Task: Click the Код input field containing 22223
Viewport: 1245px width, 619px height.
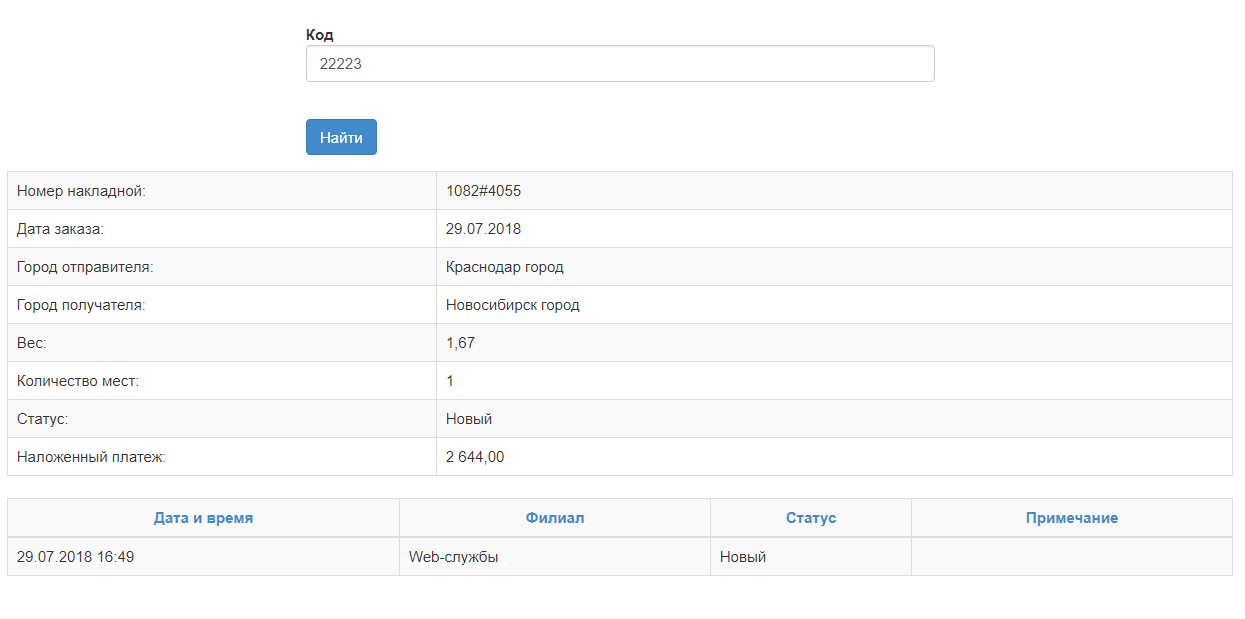Action: pyautogui.click(x=620, y=63)
